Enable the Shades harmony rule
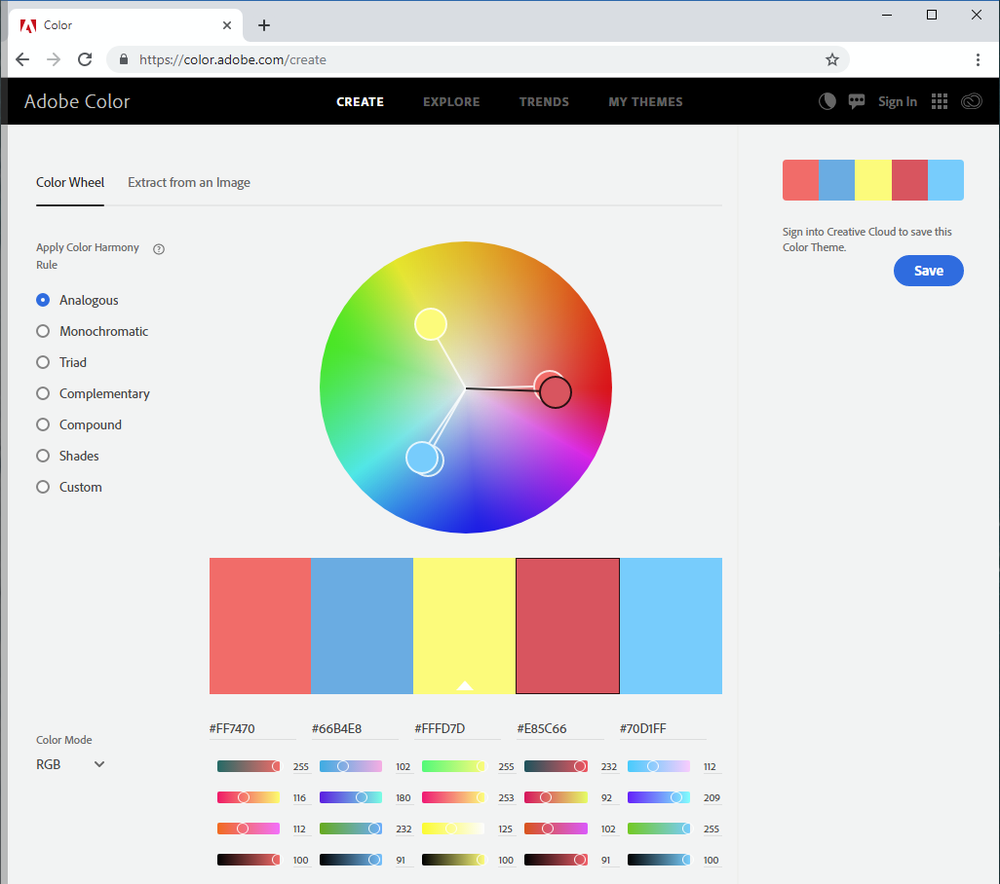This screenshot has height=884, width=1000. [43, 456]
